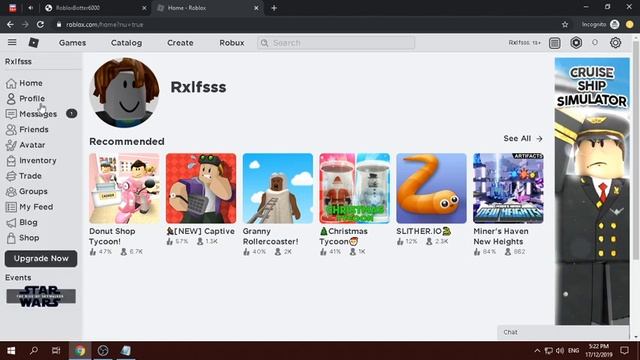Click the Upgrade Now button
This screenshot has width=640, height=360.
tap(41, 259)
